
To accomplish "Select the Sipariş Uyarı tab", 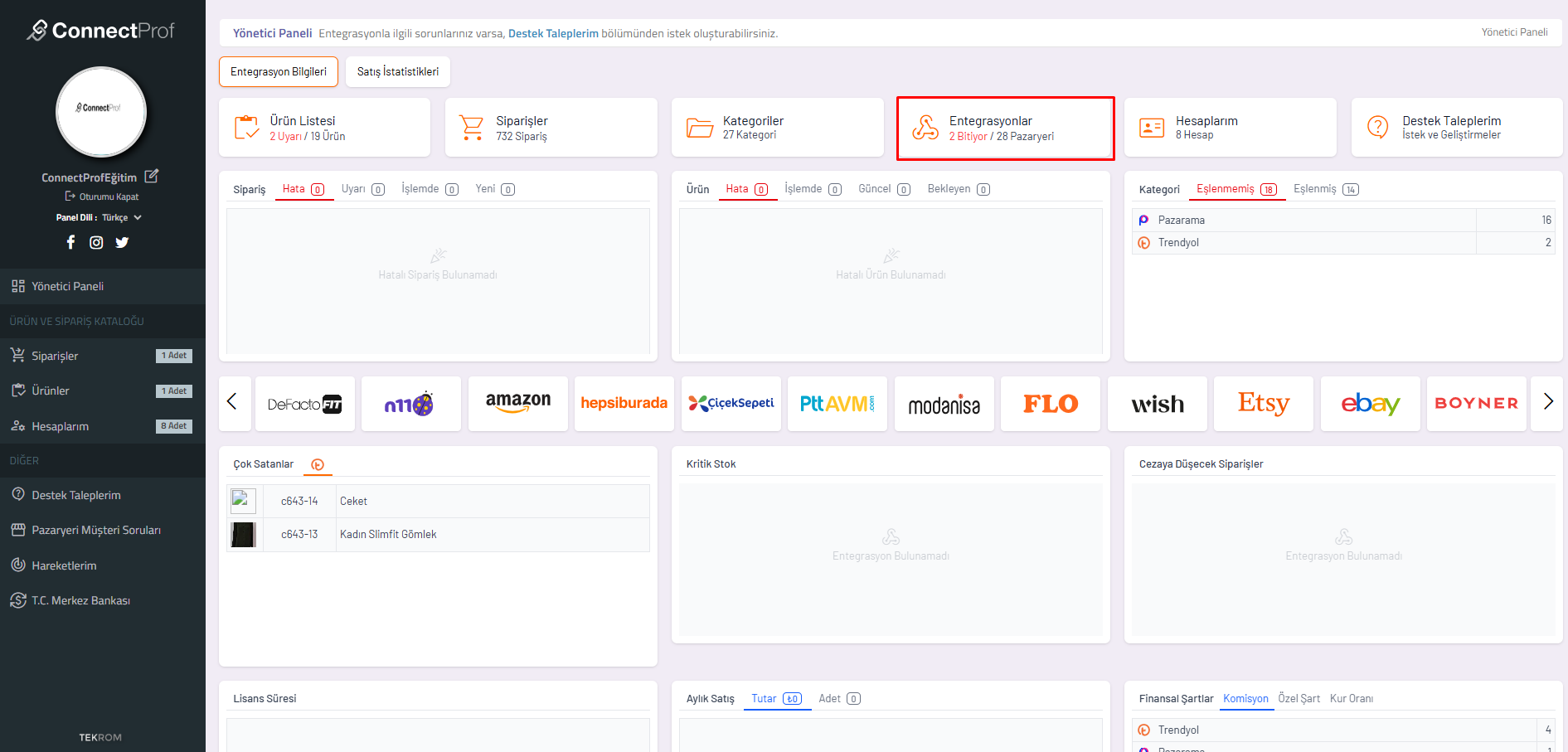I will click(x=362, y=189).
